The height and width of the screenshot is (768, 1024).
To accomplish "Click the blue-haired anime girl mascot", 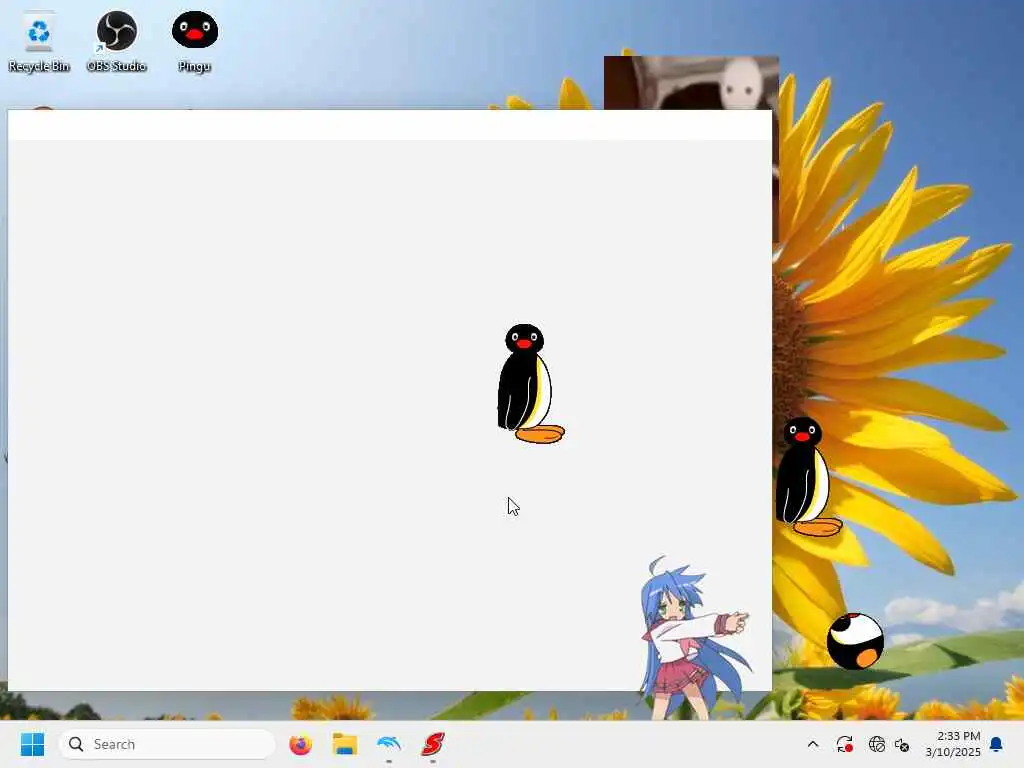I will [694, 637].
